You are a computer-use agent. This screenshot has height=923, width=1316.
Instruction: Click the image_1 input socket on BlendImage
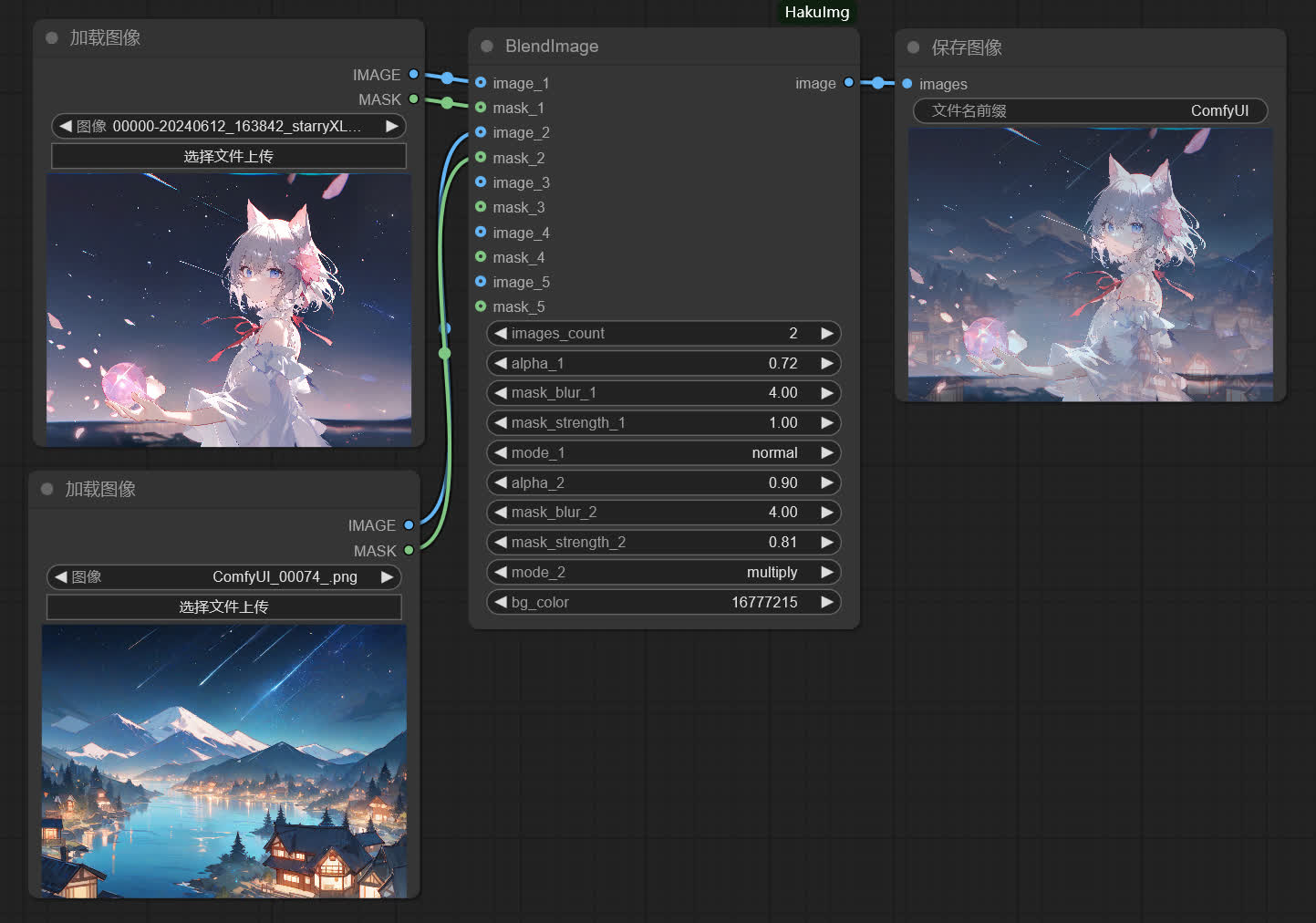481,82
